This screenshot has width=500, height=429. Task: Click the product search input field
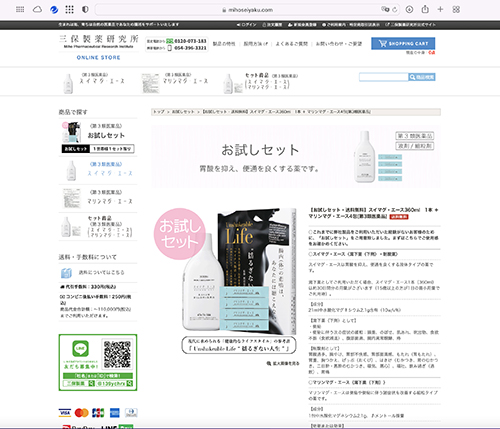tap(383, 77)
